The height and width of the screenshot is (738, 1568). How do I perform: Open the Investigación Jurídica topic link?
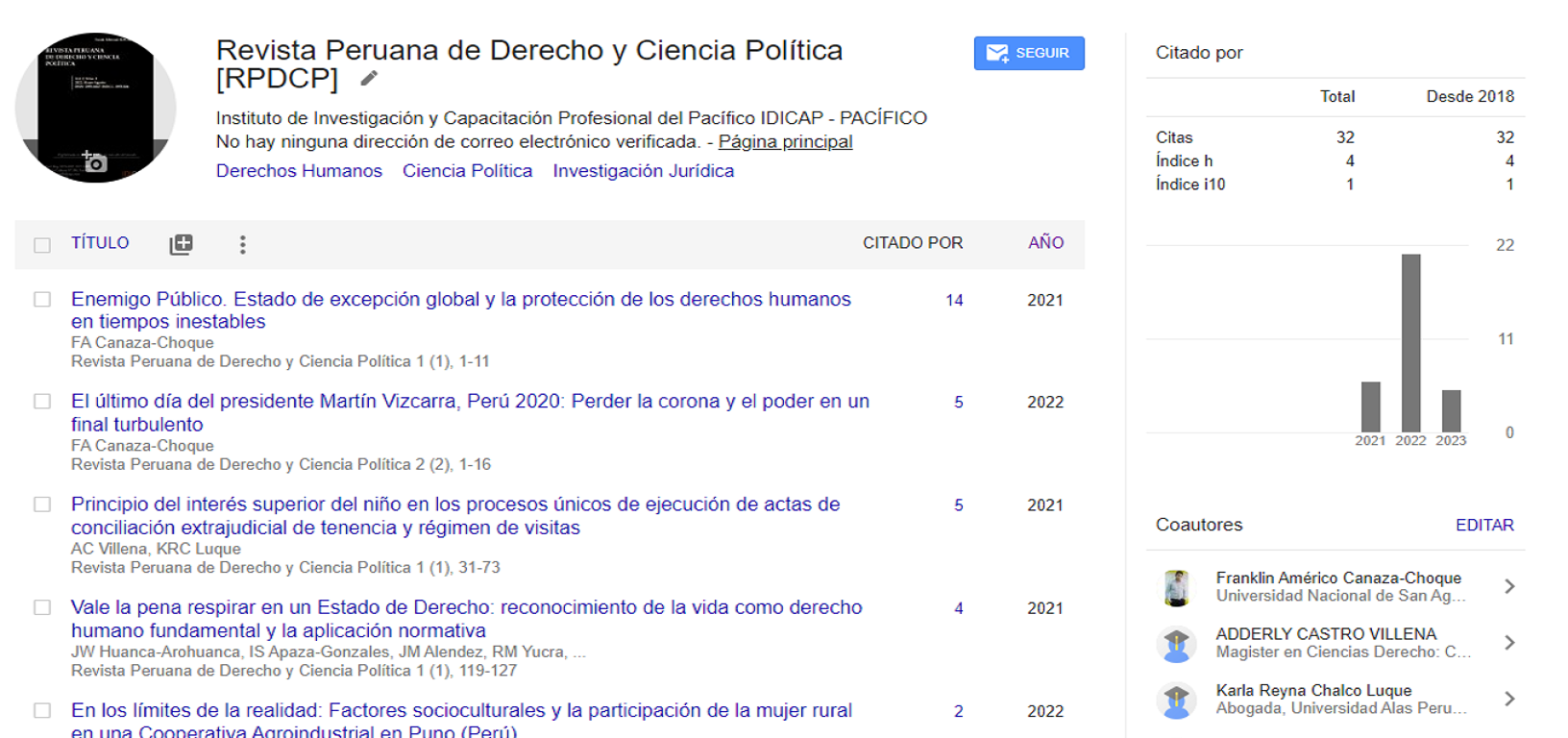pos(643,171)
